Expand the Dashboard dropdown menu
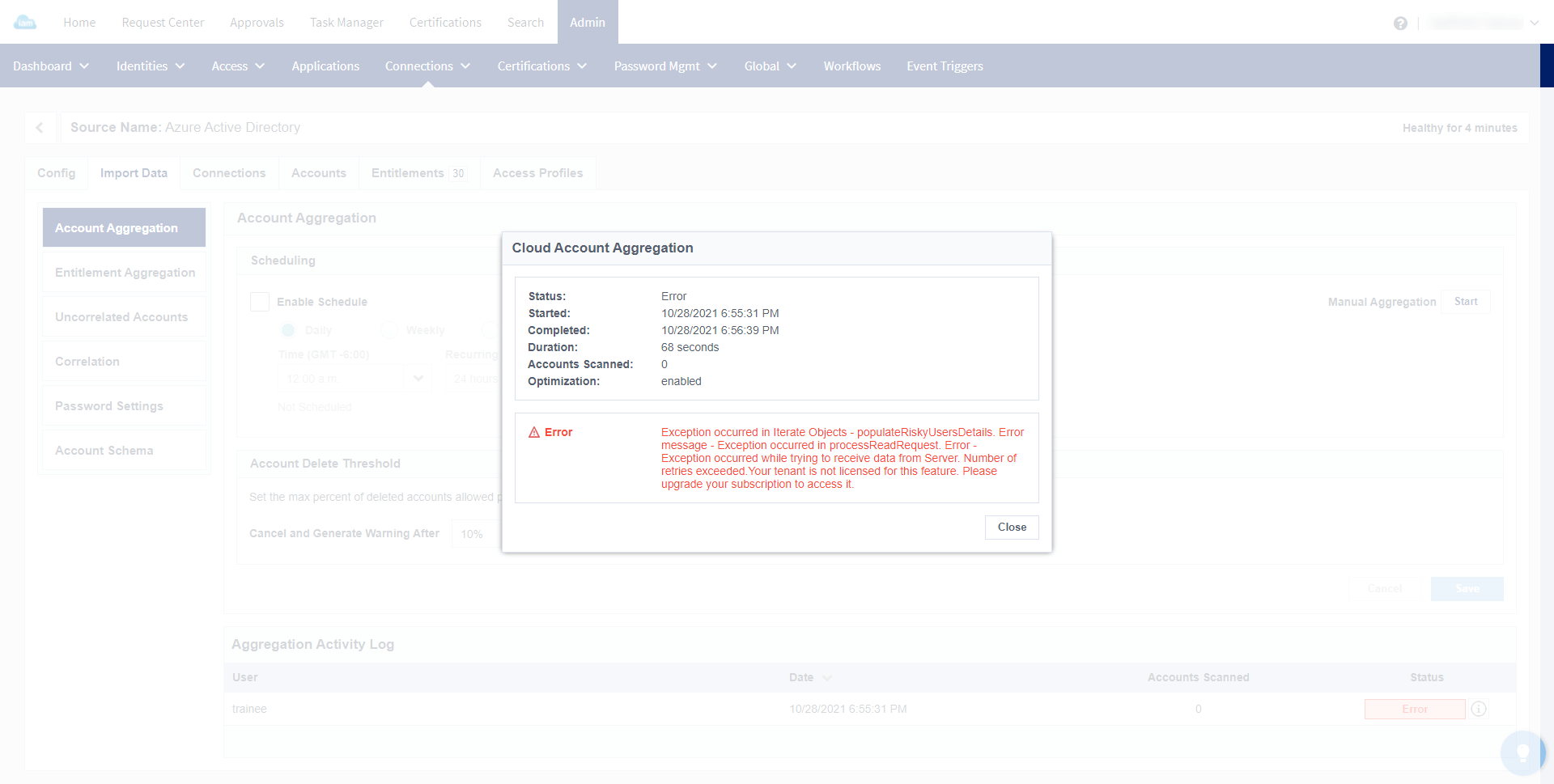 51,66
